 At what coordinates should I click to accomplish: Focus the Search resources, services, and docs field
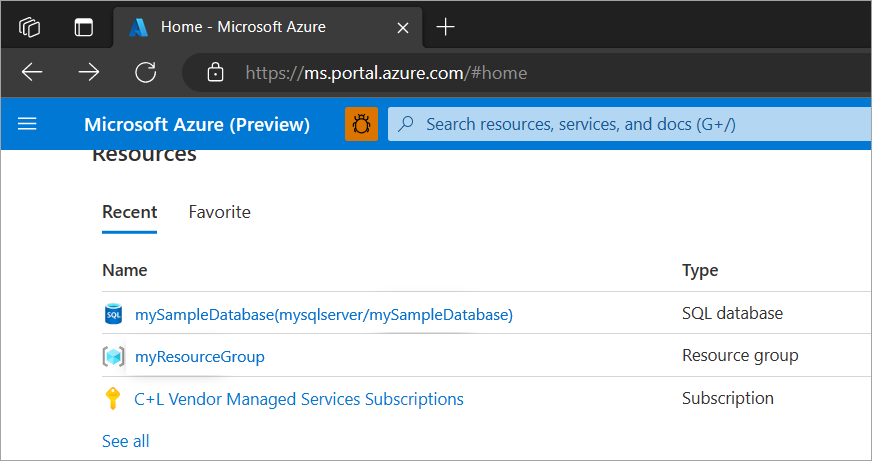[630, 124]
